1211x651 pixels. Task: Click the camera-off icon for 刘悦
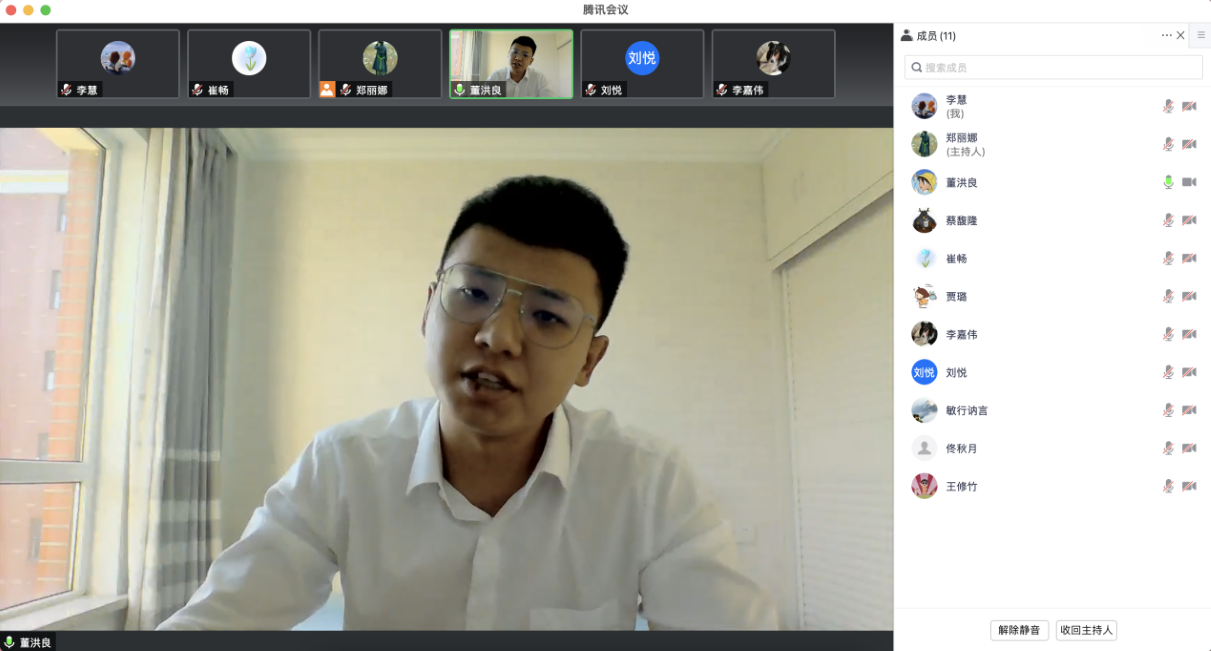[1189, 372]
